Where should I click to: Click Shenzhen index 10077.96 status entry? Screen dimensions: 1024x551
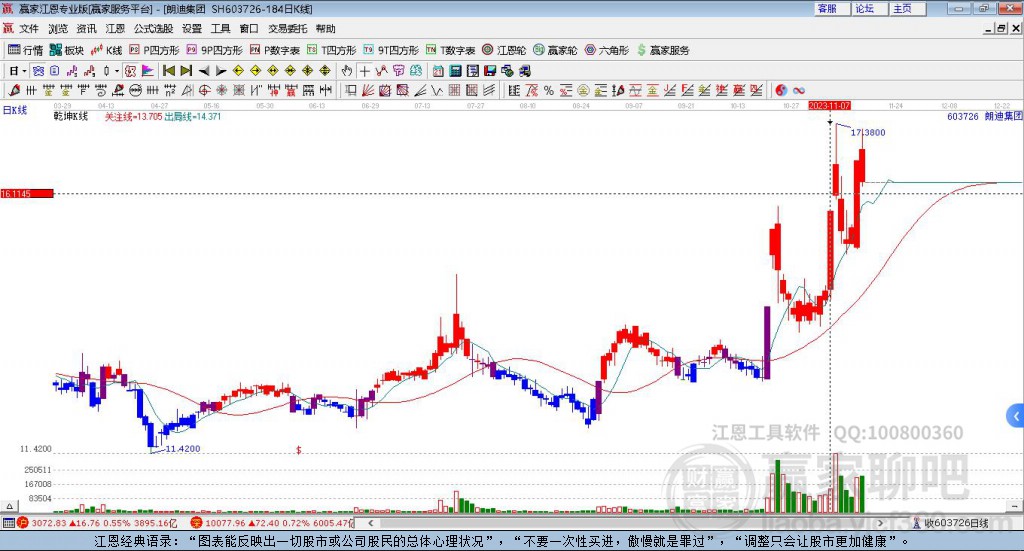[x=271, y=523]
